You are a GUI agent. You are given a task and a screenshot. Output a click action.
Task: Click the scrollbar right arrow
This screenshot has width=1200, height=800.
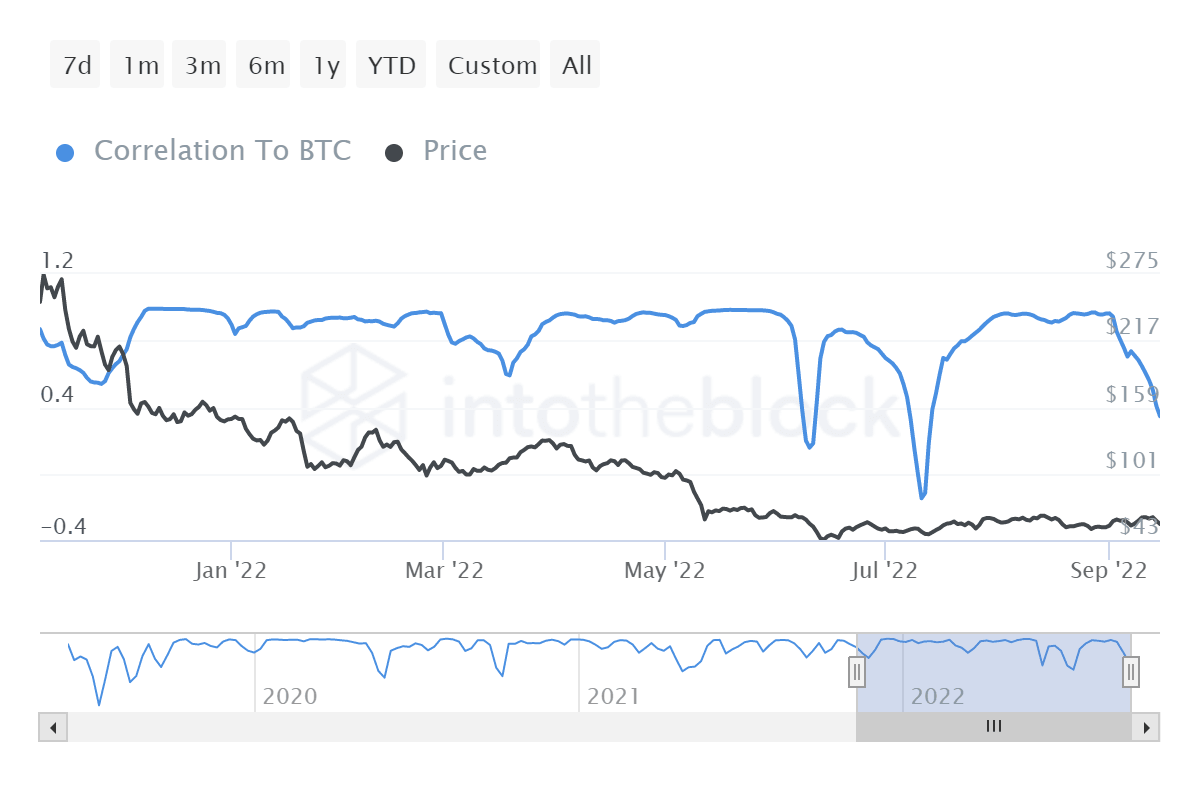point(1146,727)
